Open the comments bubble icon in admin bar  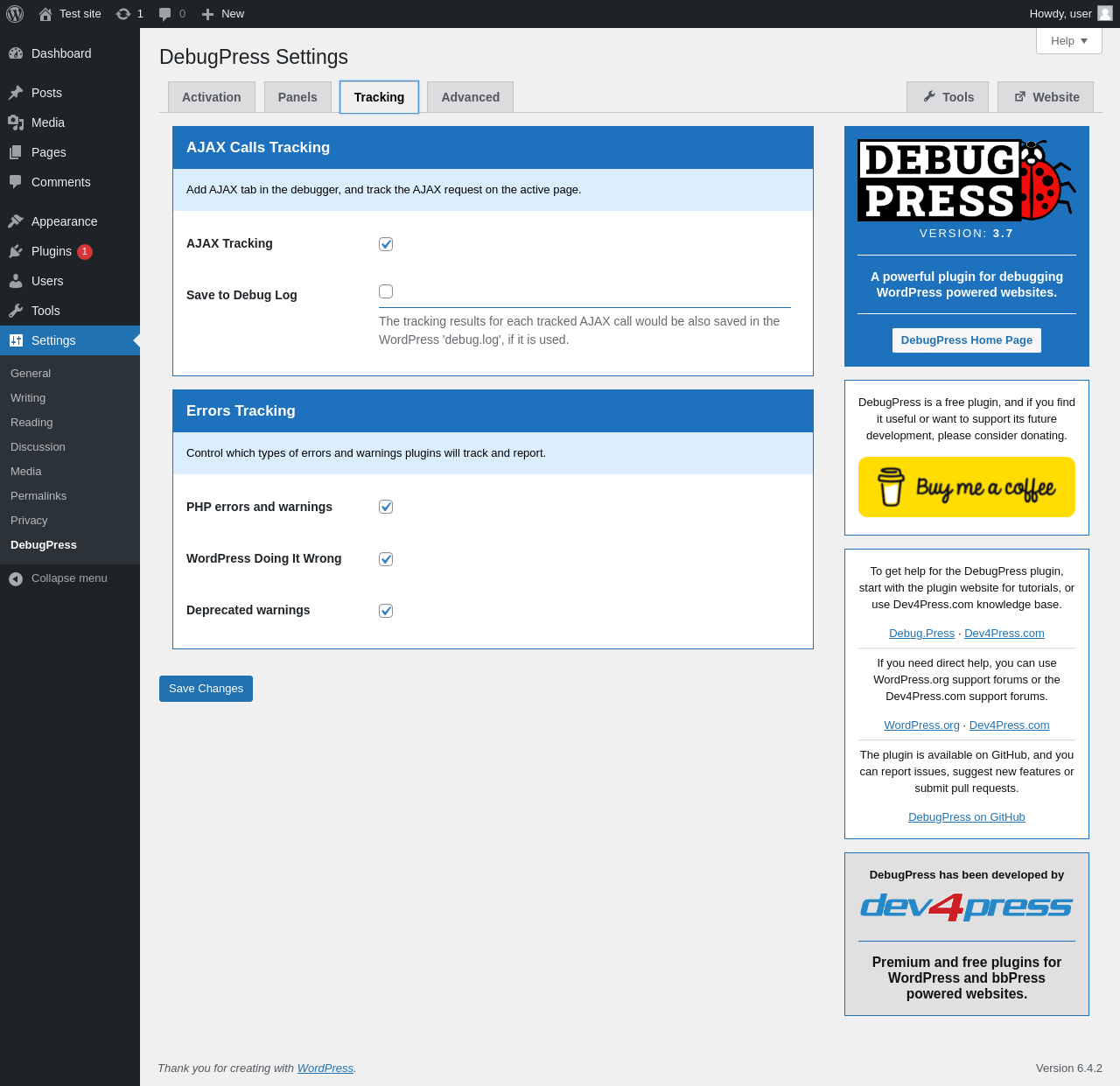(165, 14)
